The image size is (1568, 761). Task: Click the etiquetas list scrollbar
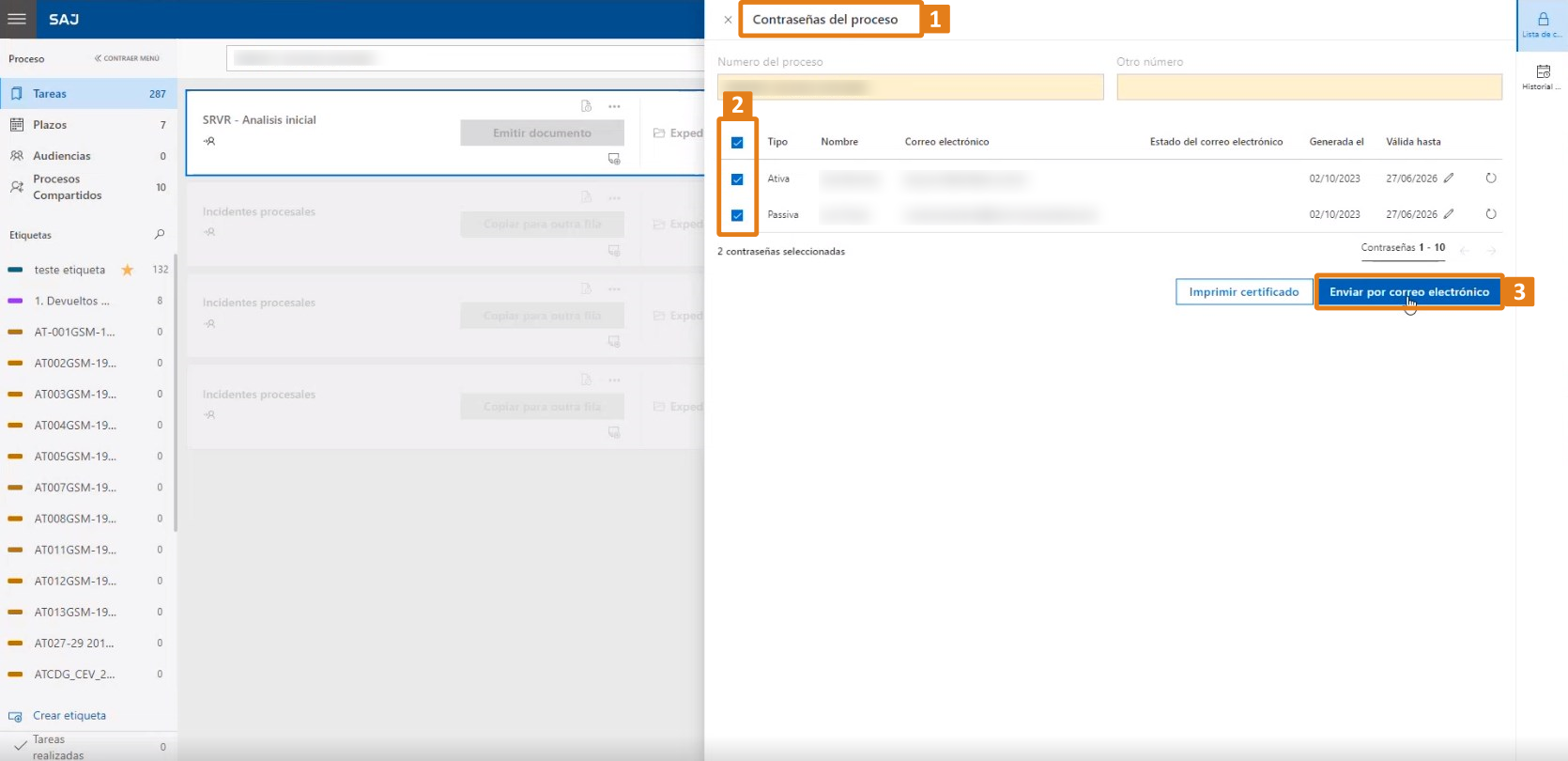click(x=176, y=393)
